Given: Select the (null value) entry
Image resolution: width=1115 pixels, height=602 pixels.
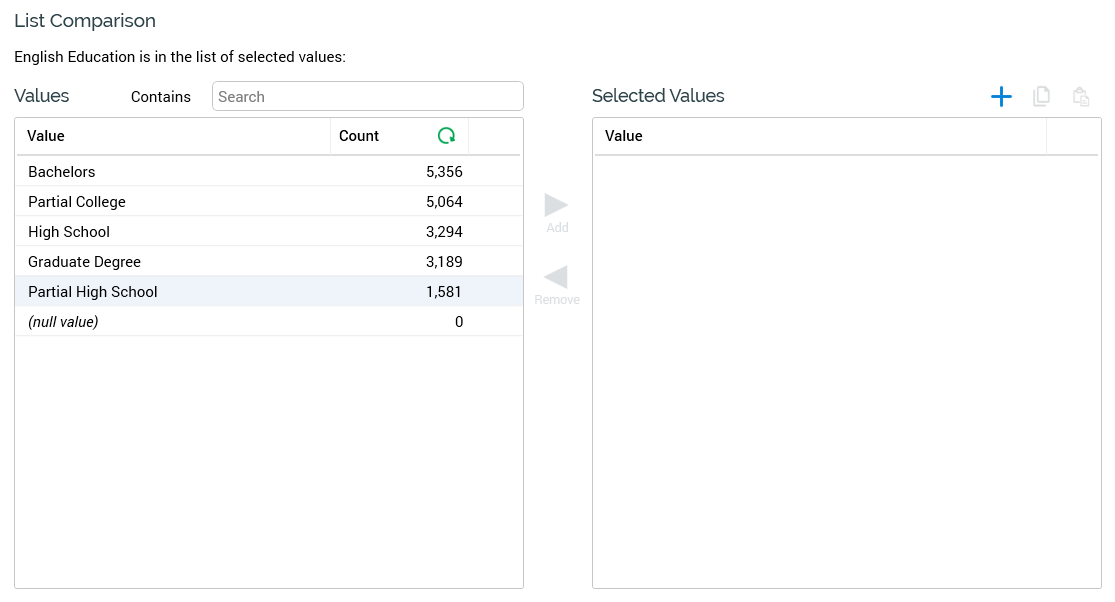Looking at the screenshot, I should click(63, 322).
